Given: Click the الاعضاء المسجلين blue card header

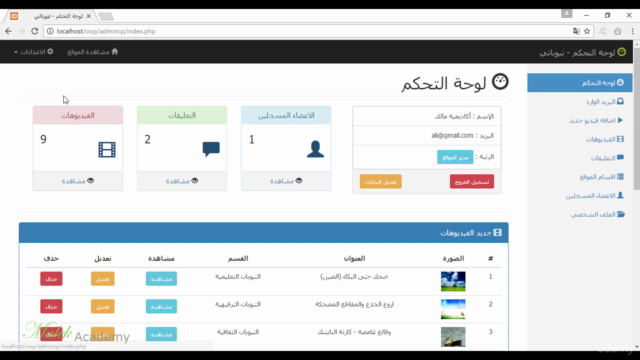Looking at the screenshot, I should 286,116.
